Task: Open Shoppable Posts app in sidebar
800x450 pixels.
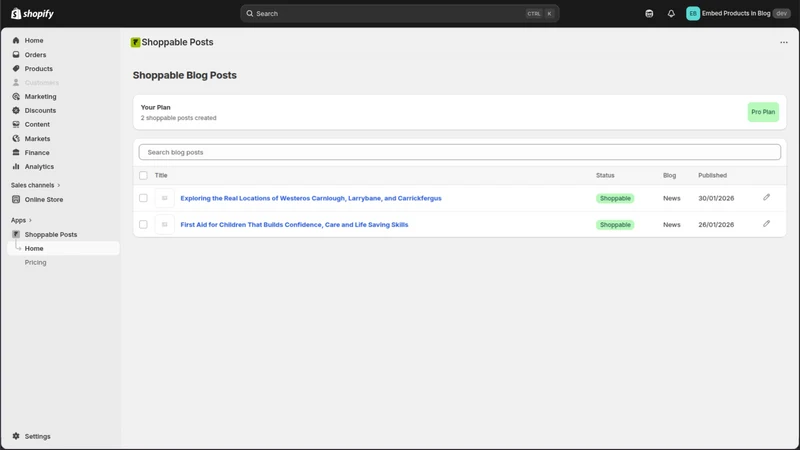Action: tap(51, 234)
